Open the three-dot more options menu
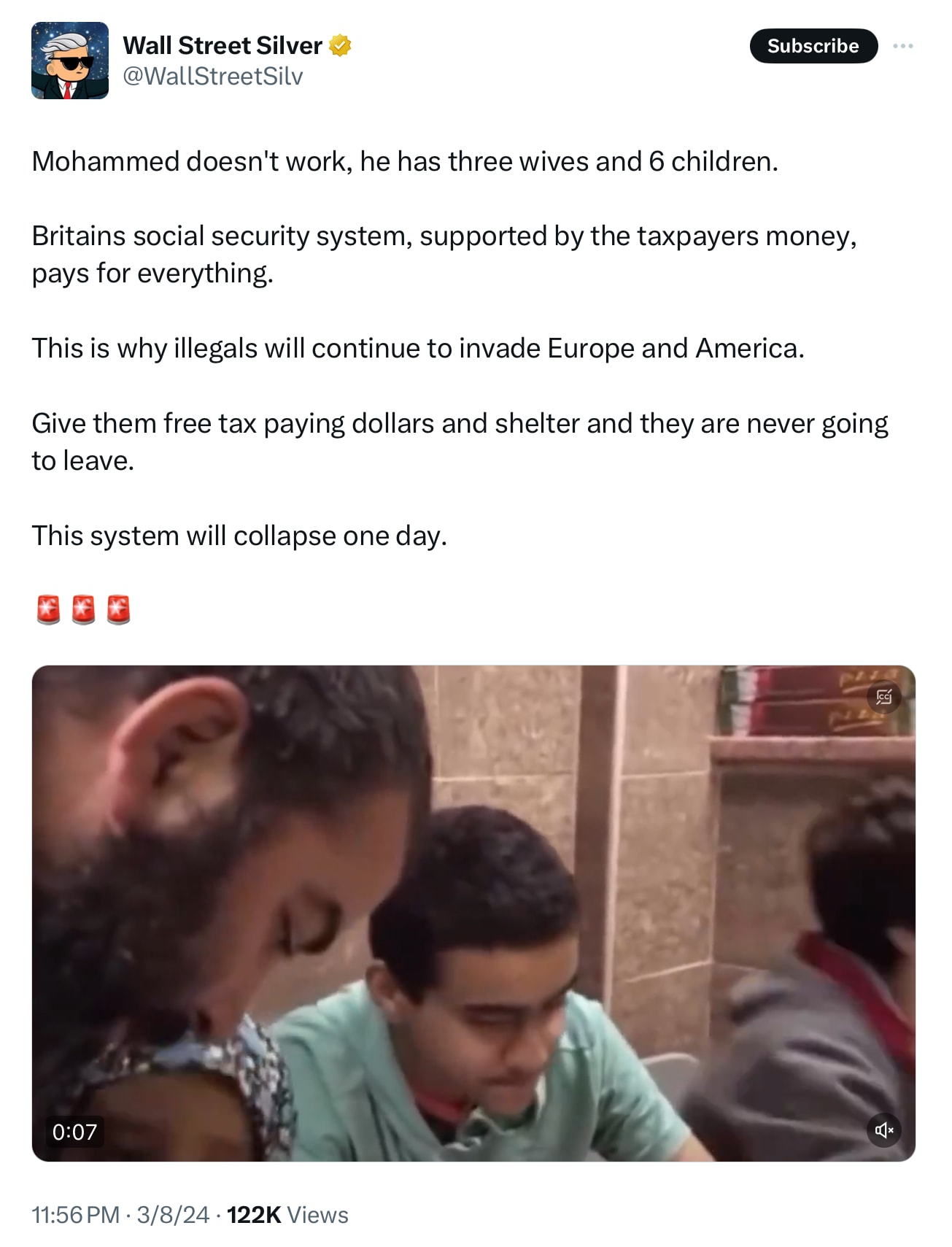 pos(903,46)
